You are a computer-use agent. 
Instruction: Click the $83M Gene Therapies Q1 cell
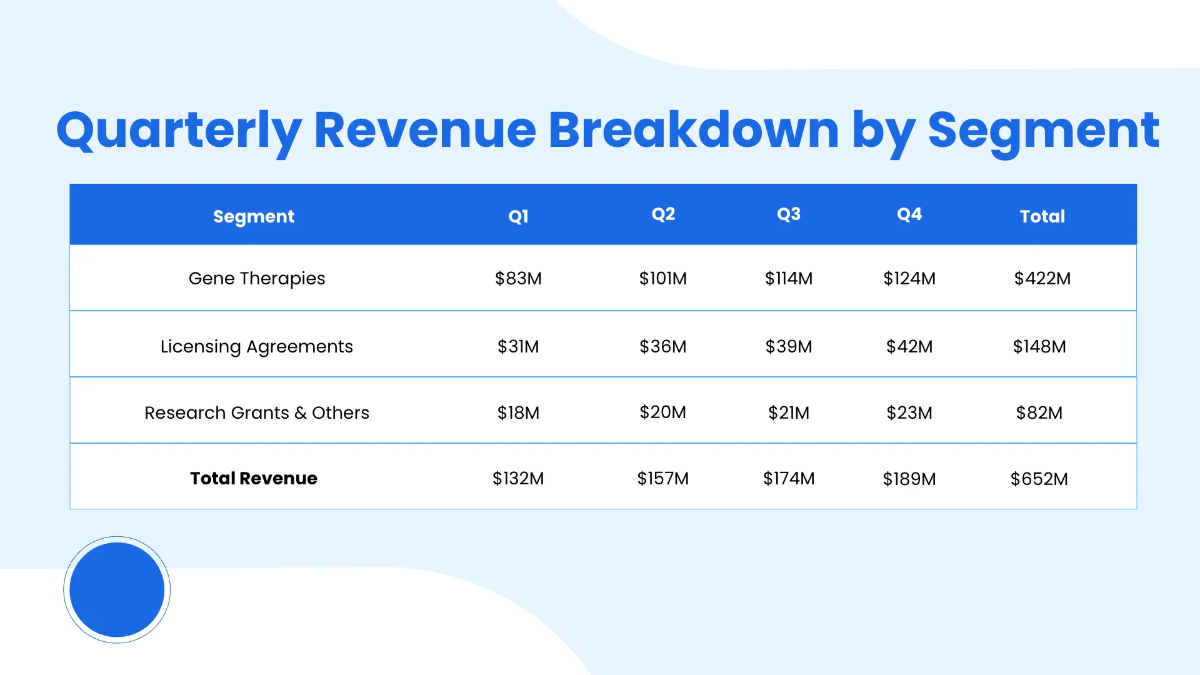coord(518,278)
